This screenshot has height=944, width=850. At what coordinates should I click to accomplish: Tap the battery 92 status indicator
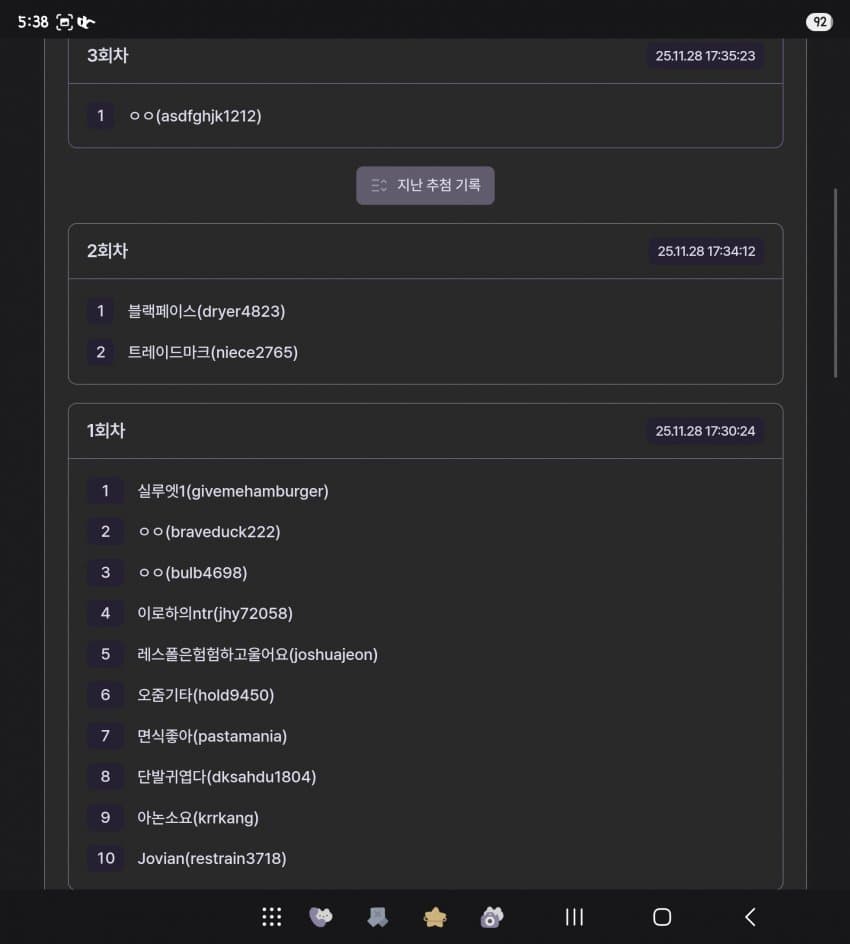819,22
